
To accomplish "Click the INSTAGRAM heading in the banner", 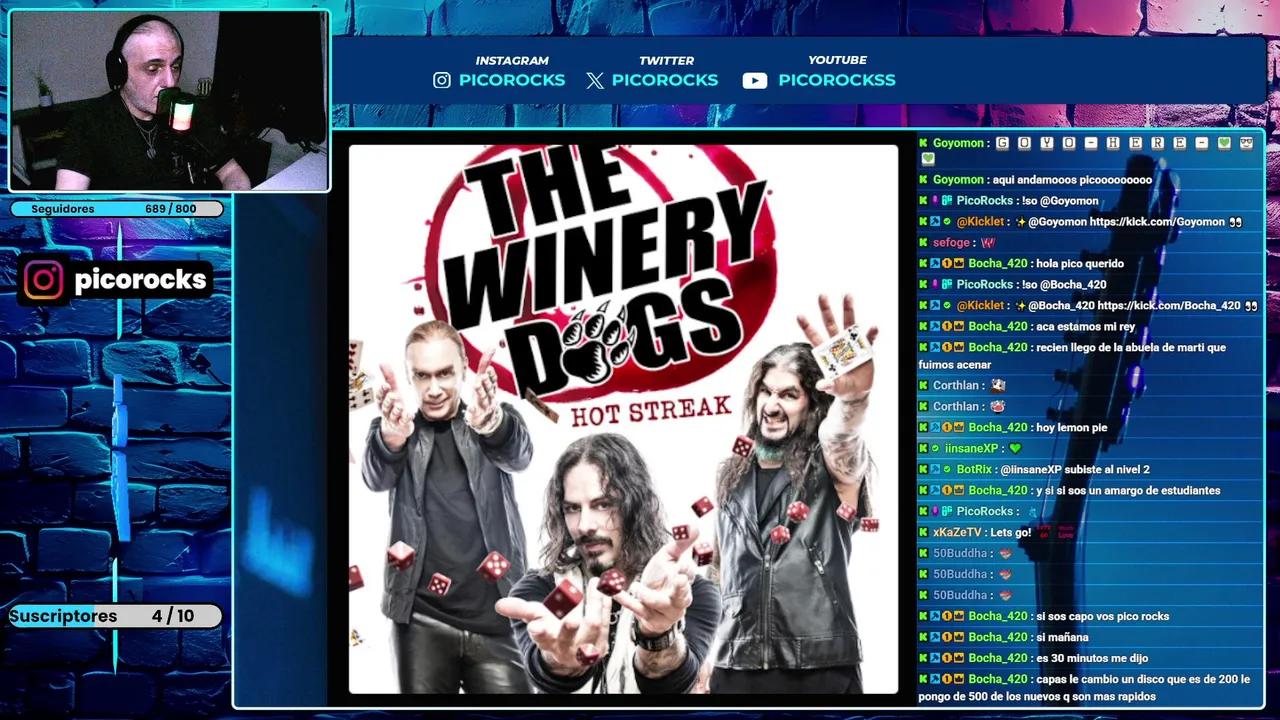I will (x=512, y=61).
